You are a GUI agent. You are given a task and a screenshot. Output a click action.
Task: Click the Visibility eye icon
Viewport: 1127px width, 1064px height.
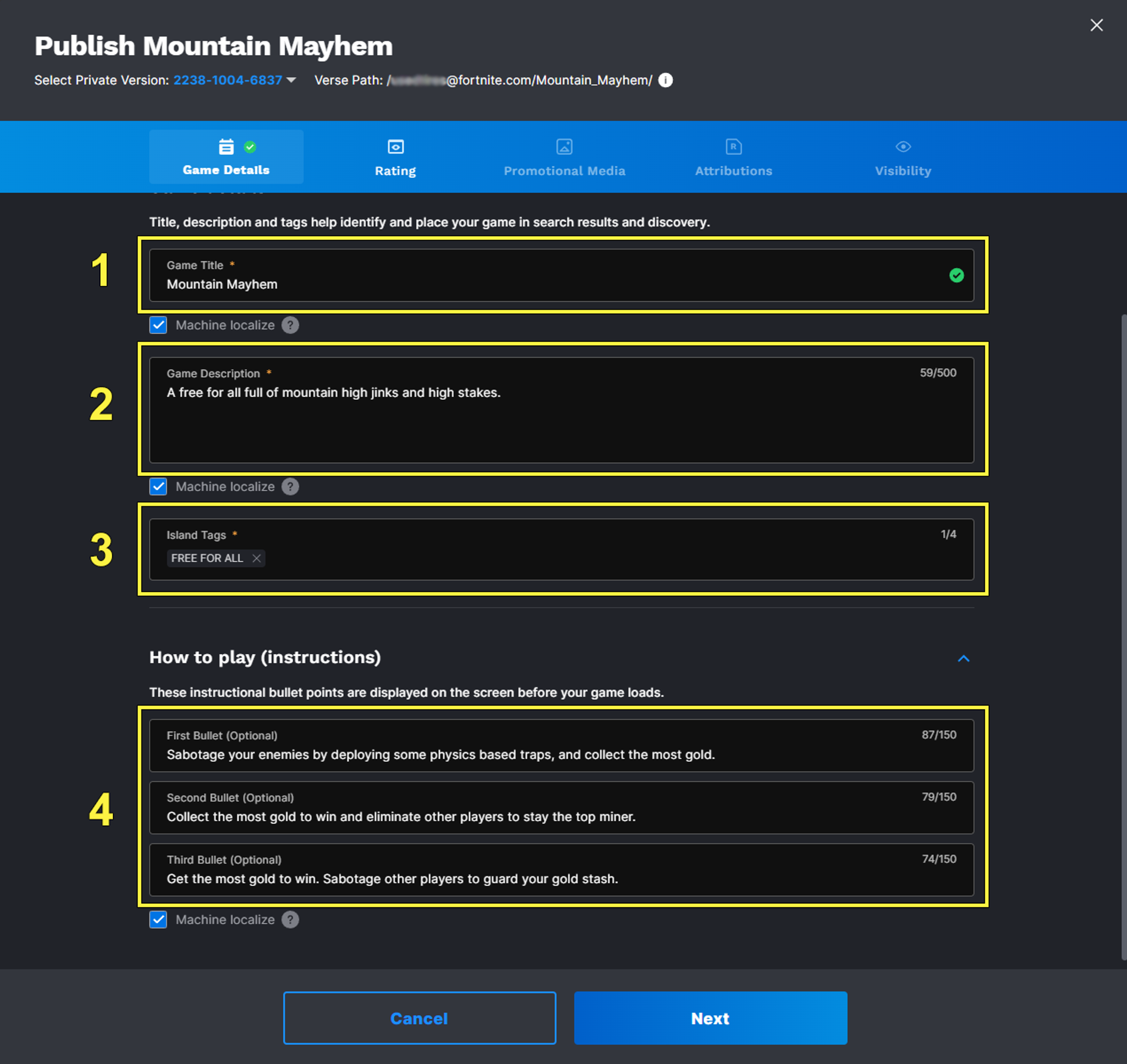pos(903,147)
